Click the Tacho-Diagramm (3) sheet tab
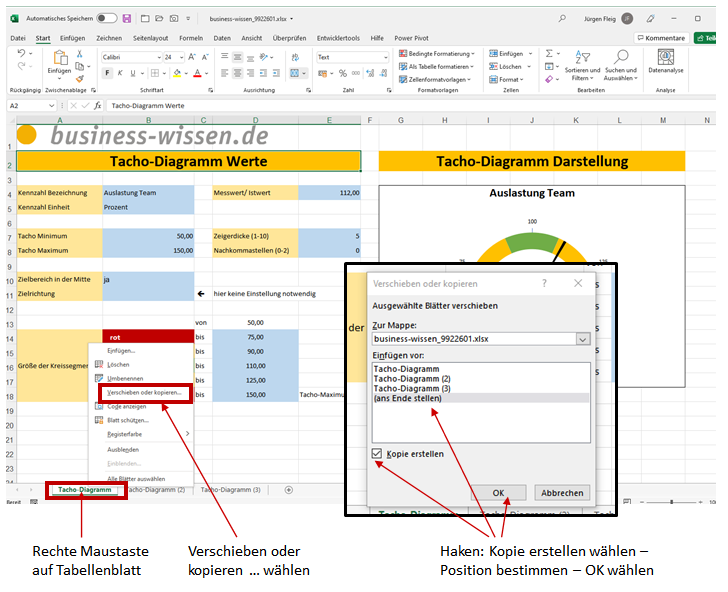This screenshot has width=728, height=592. pyautogui.click(x=230, y=490)
